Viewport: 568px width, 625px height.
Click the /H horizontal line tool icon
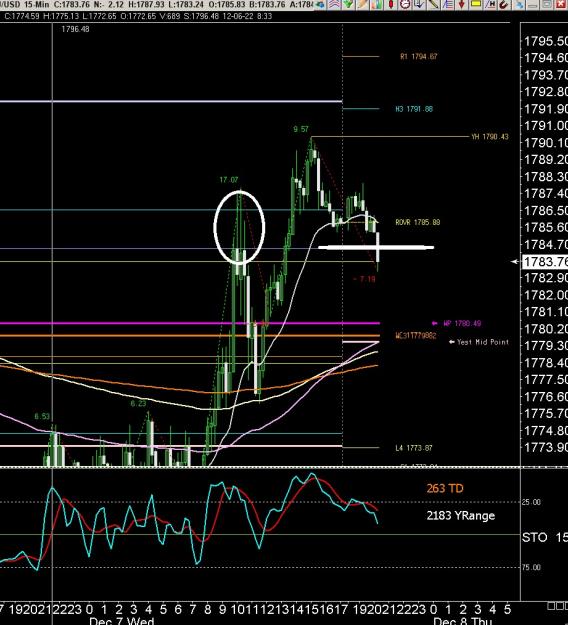(x=490, y=4)
